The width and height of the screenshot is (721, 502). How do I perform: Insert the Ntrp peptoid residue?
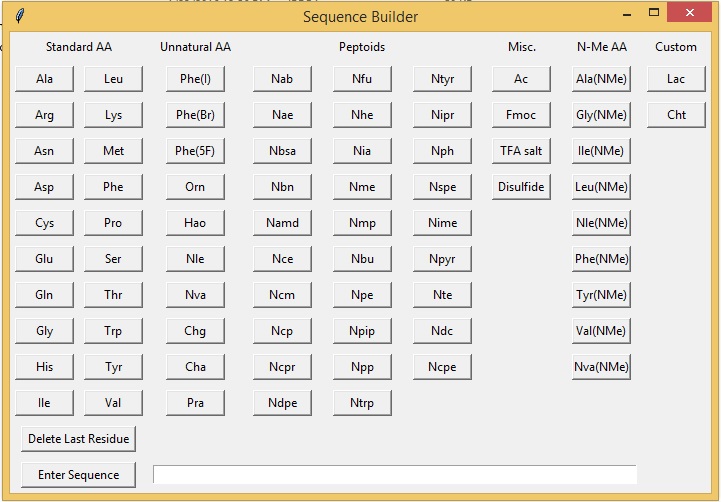(362, 403)
